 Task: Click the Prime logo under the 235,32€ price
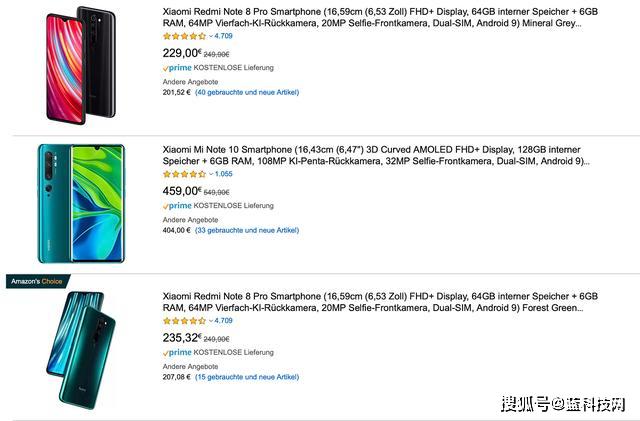(x=177, y=353)
